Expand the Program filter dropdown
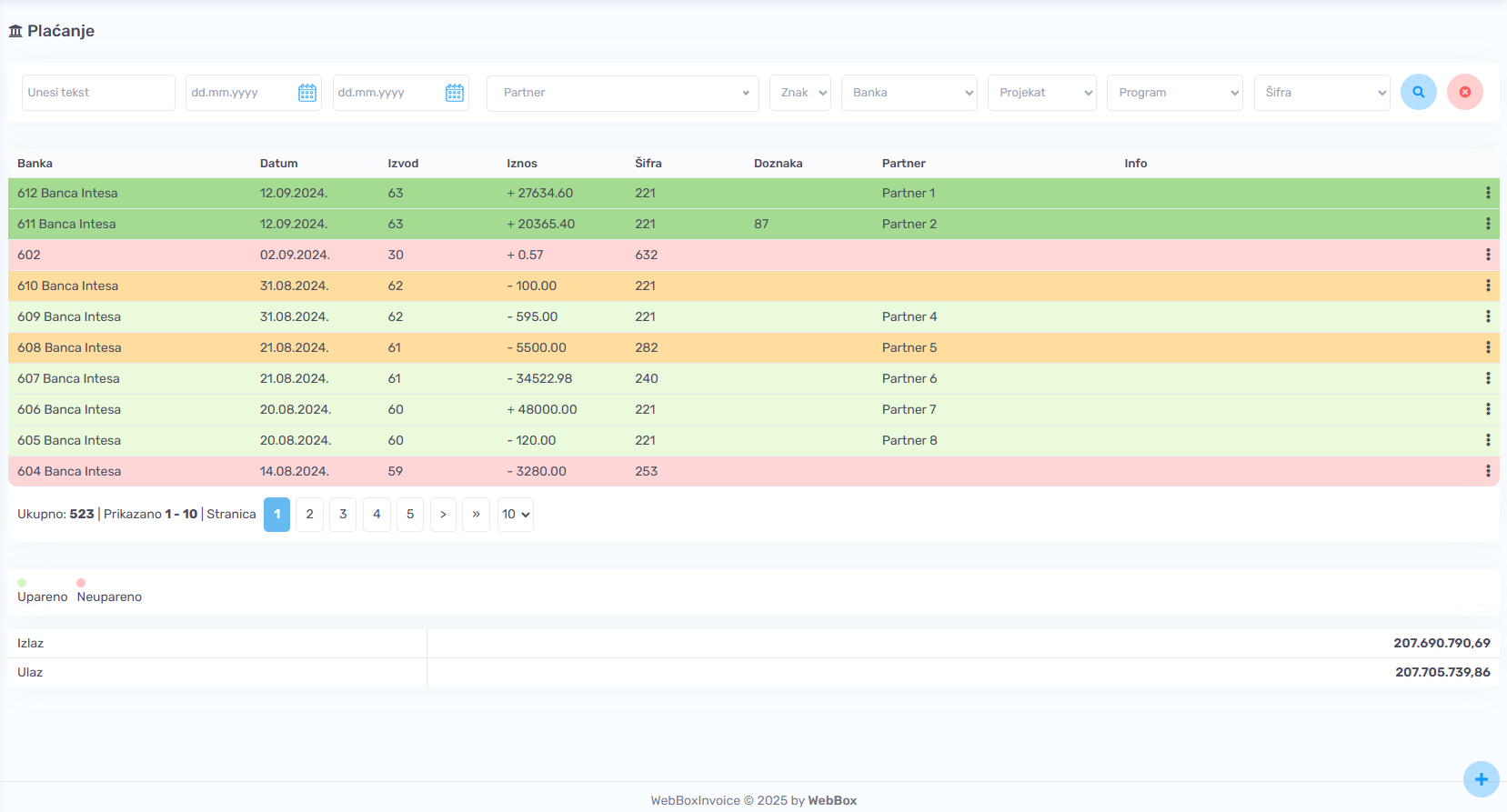Image resolution: width=1507 pixels, height=812 pixels. 1175,93
